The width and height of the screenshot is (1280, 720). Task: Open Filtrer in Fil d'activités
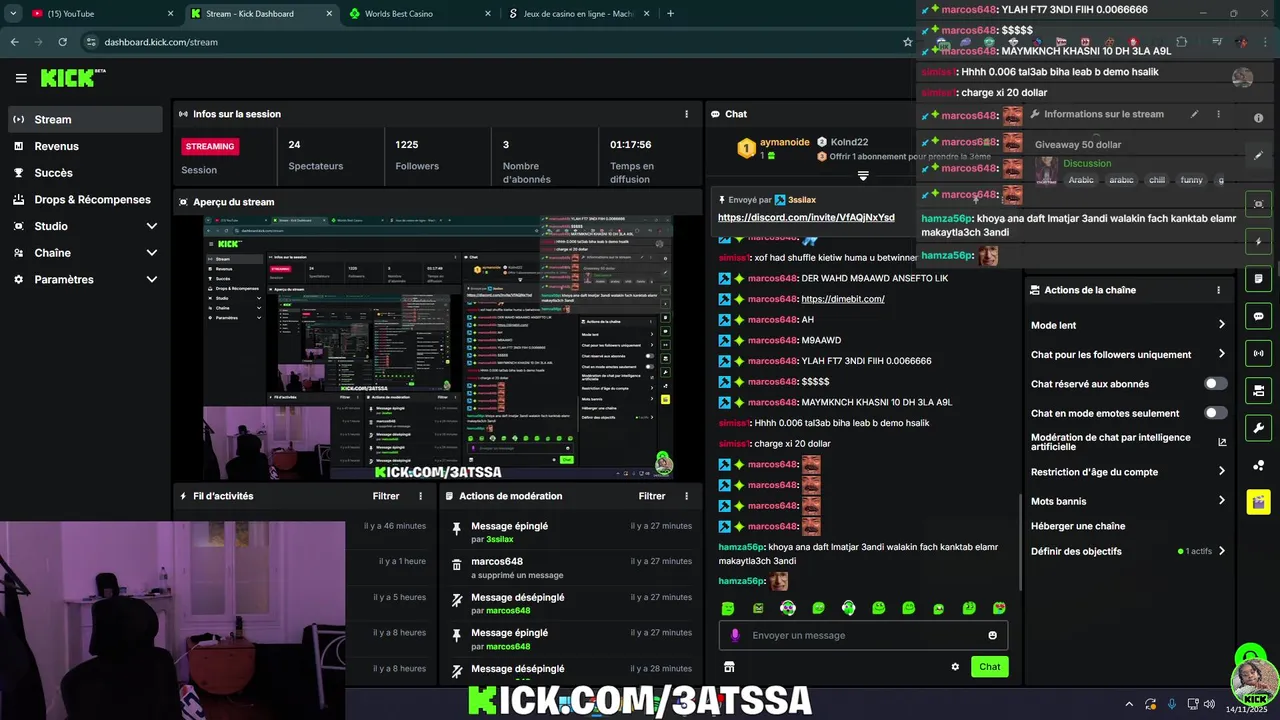(386, 496)
